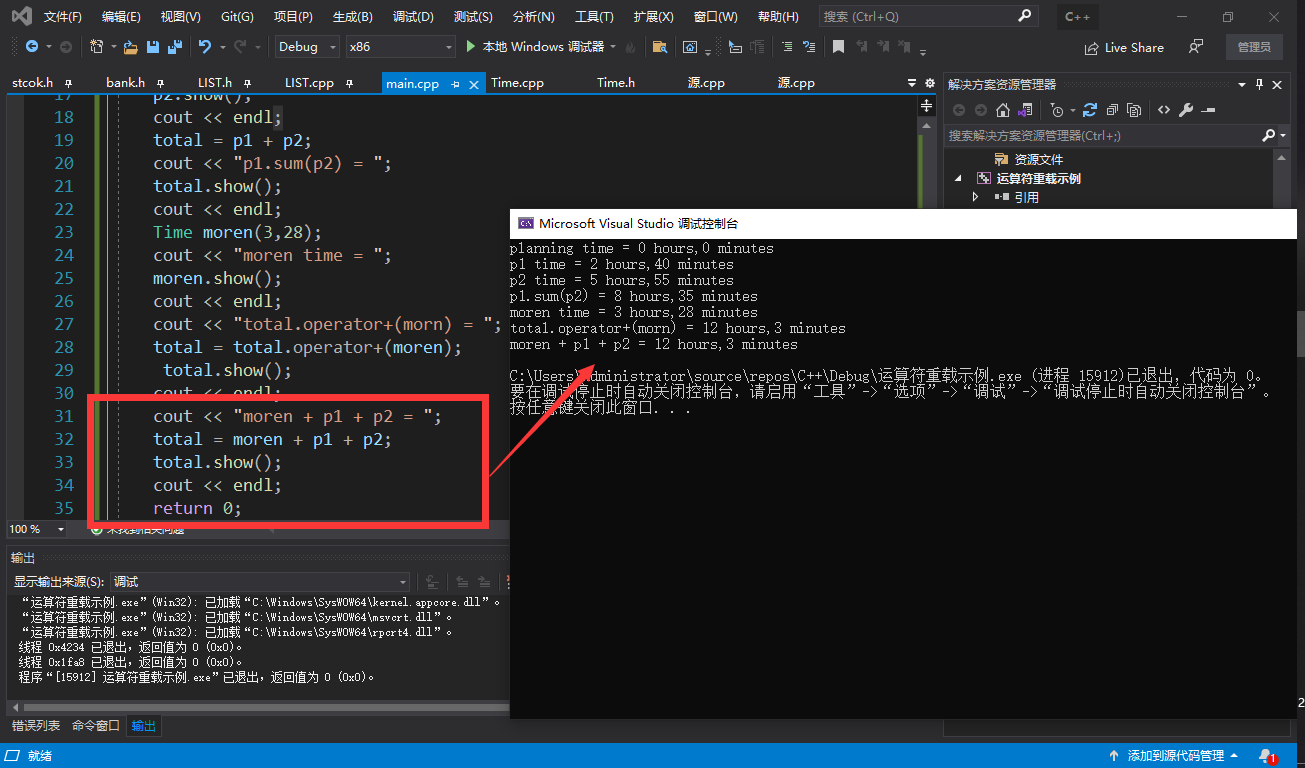1305x768 pixels.
Task: Click the New Project icon
Action: (96, 47)
